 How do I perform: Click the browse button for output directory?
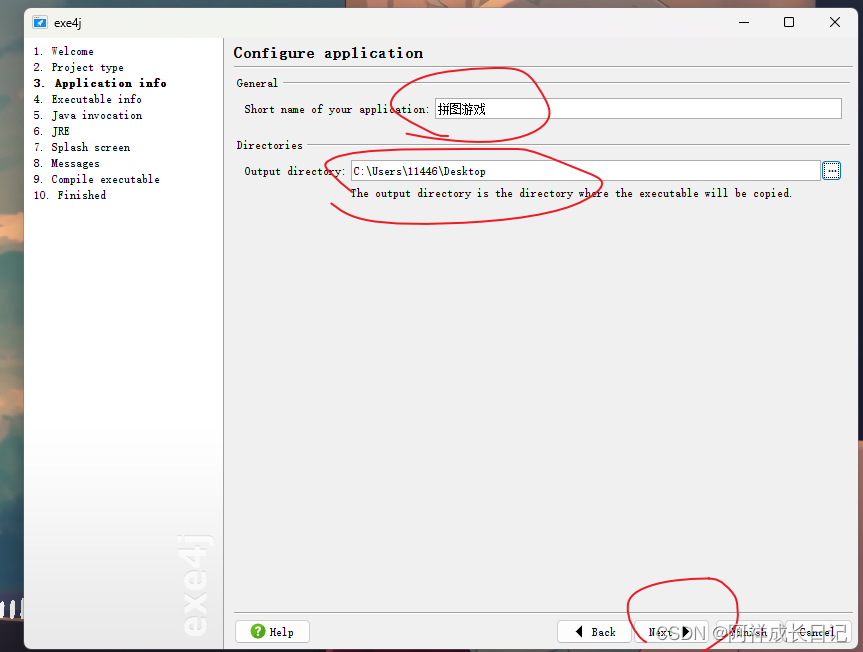(831, 171)
